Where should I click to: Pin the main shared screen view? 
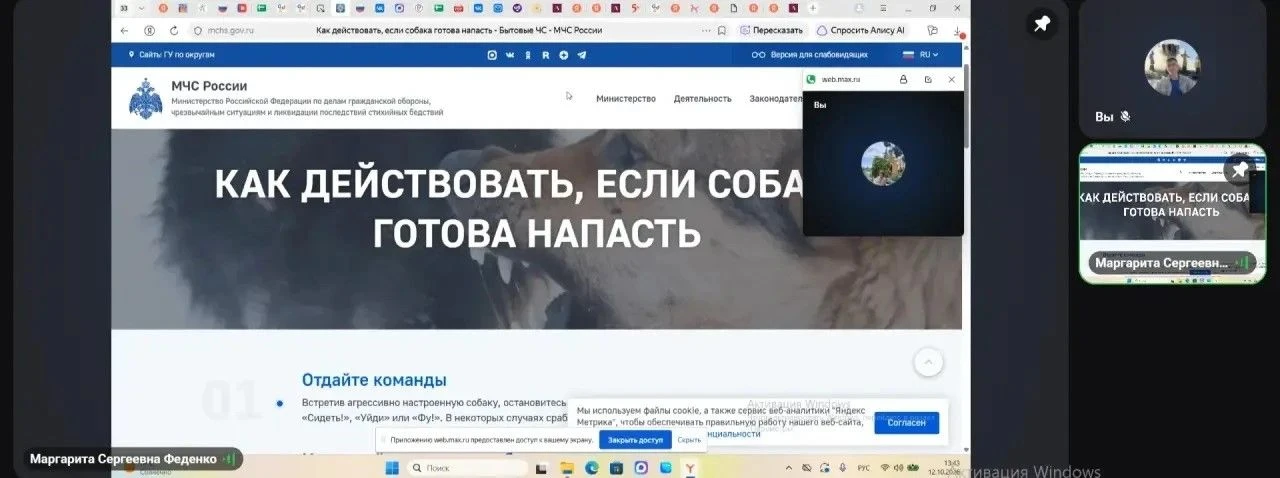click(1042, 24)
